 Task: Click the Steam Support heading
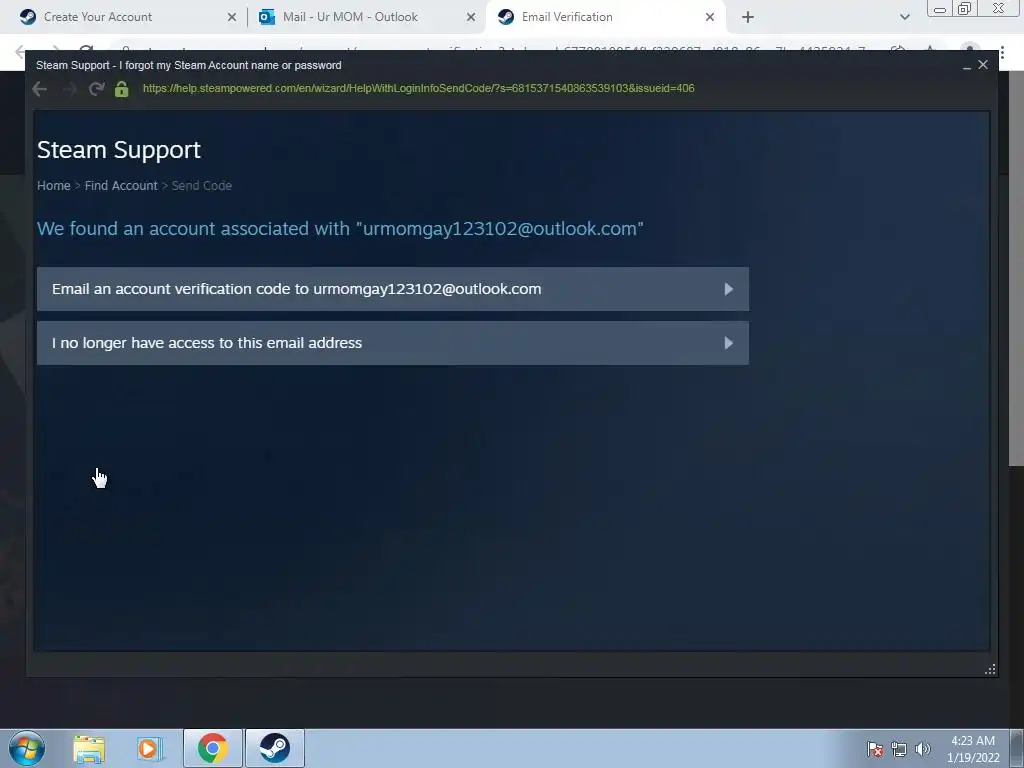(x=119, y=150)
